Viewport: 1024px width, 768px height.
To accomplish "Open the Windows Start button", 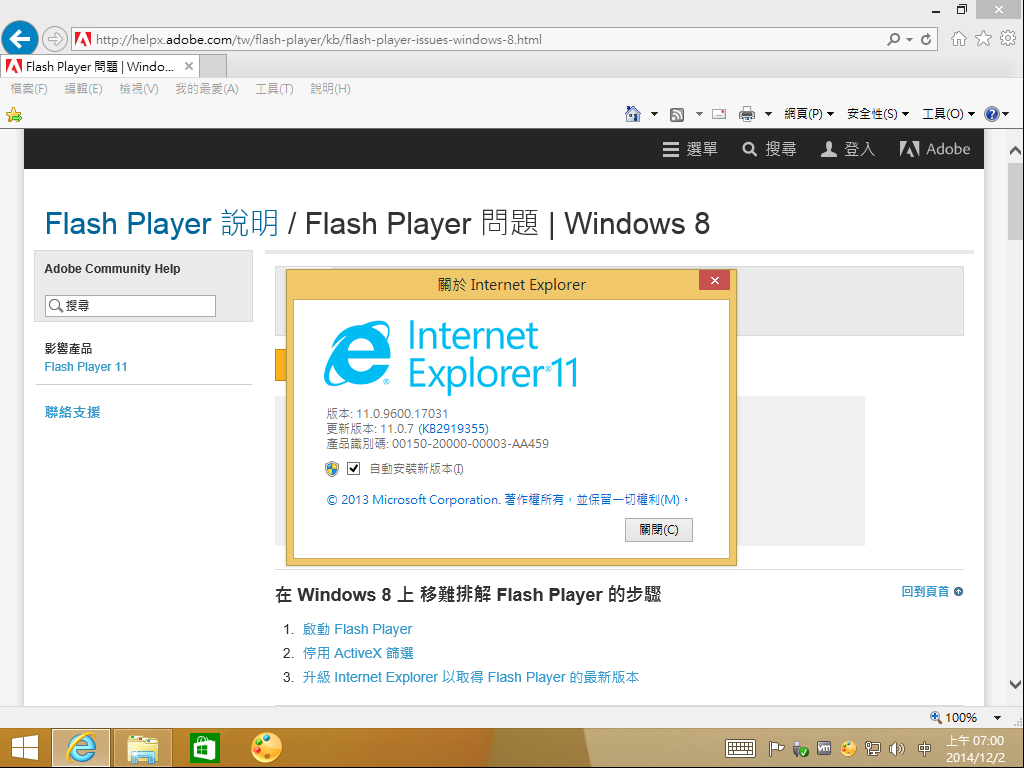I will [x=25, y=748].
